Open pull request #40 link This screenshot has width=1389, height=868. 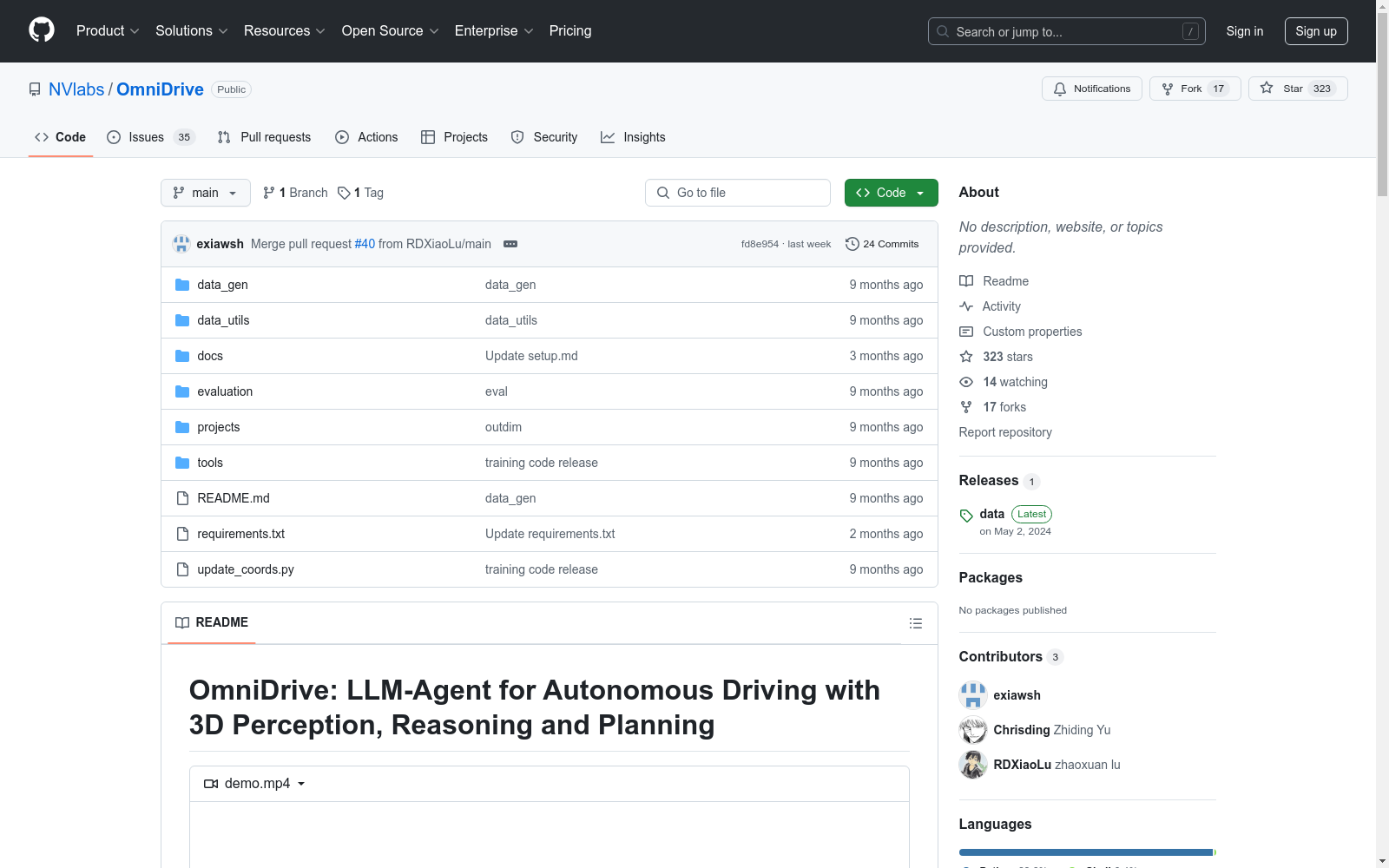[365, 244]
